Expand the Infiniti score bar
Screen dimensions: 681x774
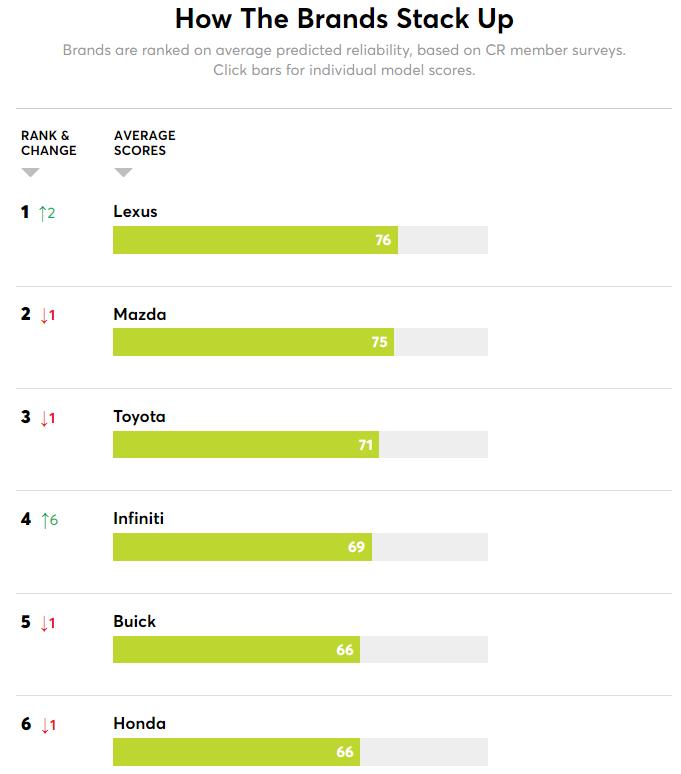click(x=300, y=547)
